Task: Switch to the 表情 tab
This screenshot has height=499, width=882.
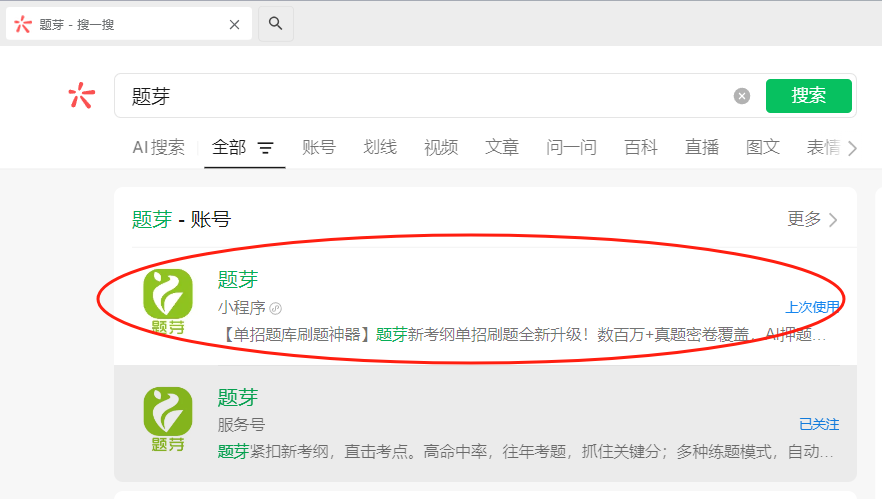Action: point(824,147)
